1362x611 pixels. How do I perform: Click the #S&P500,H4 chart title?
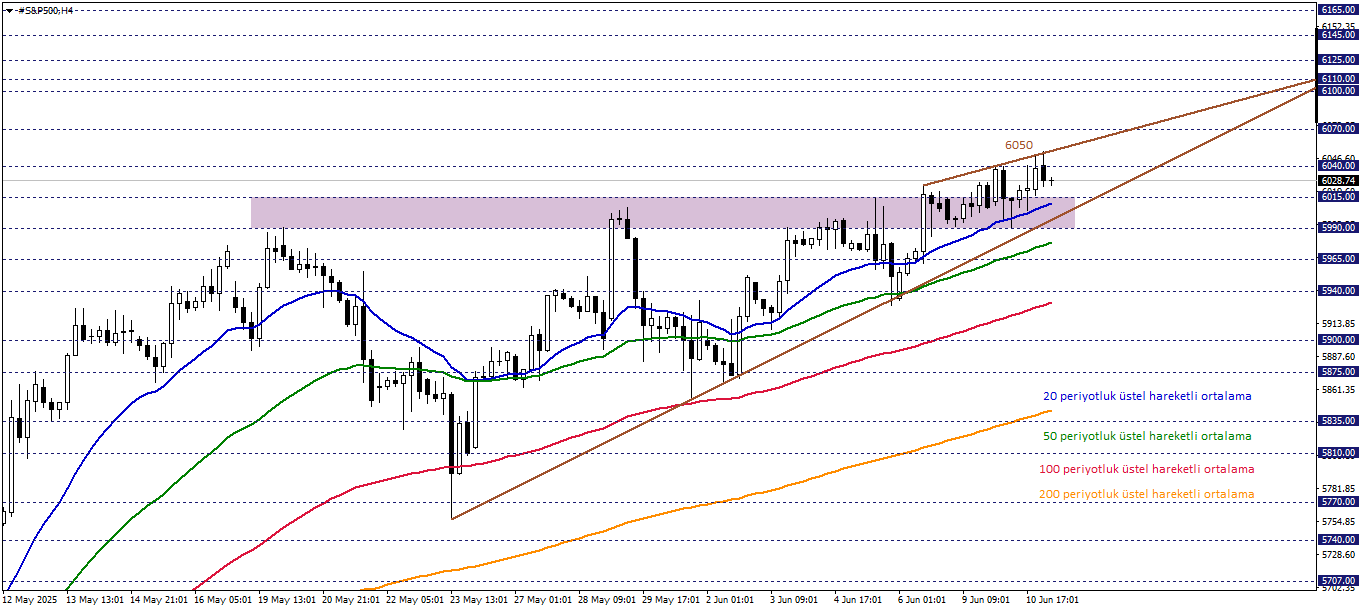pyautogui.click(x=45, y=10)
